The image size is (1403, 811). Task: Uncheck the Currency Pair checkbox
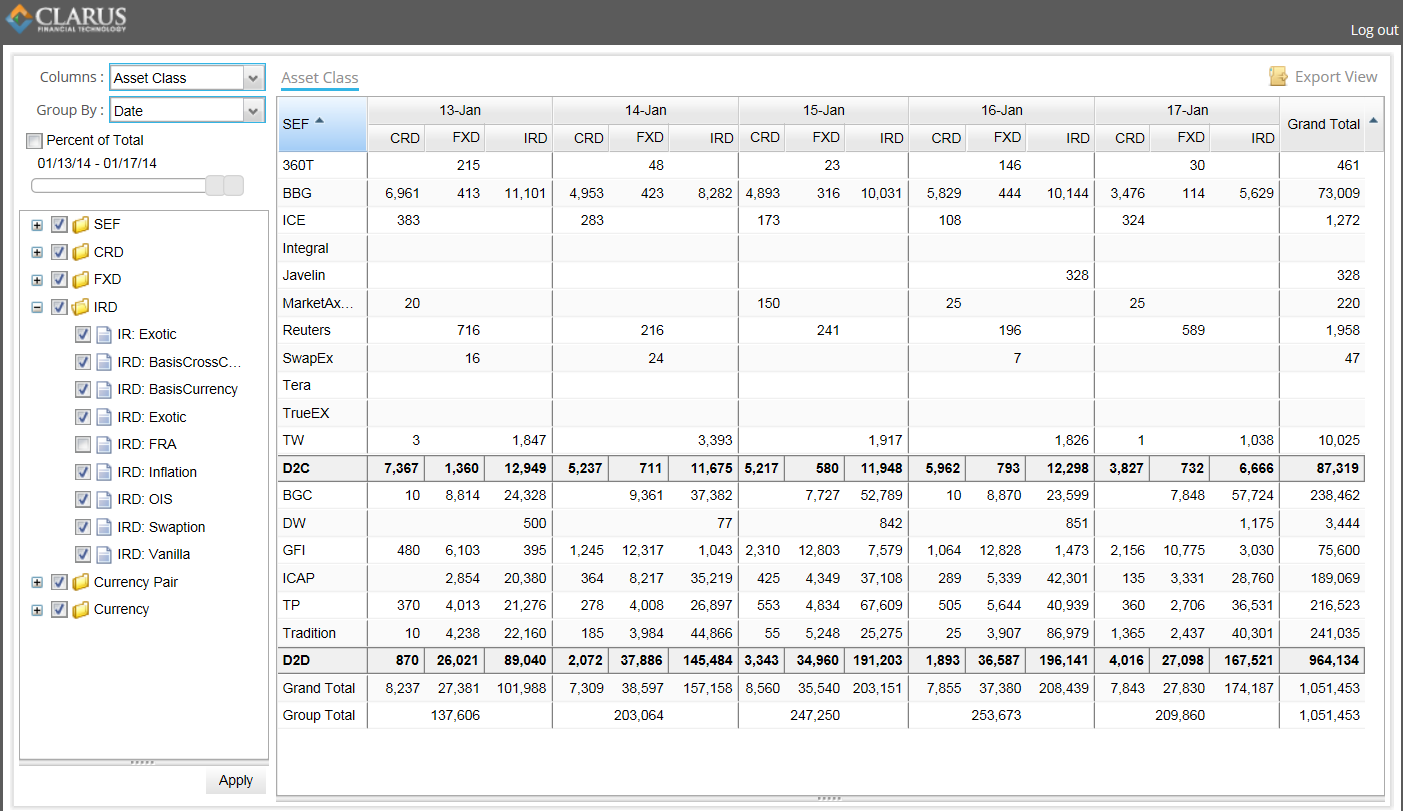(x=59, y=582)
